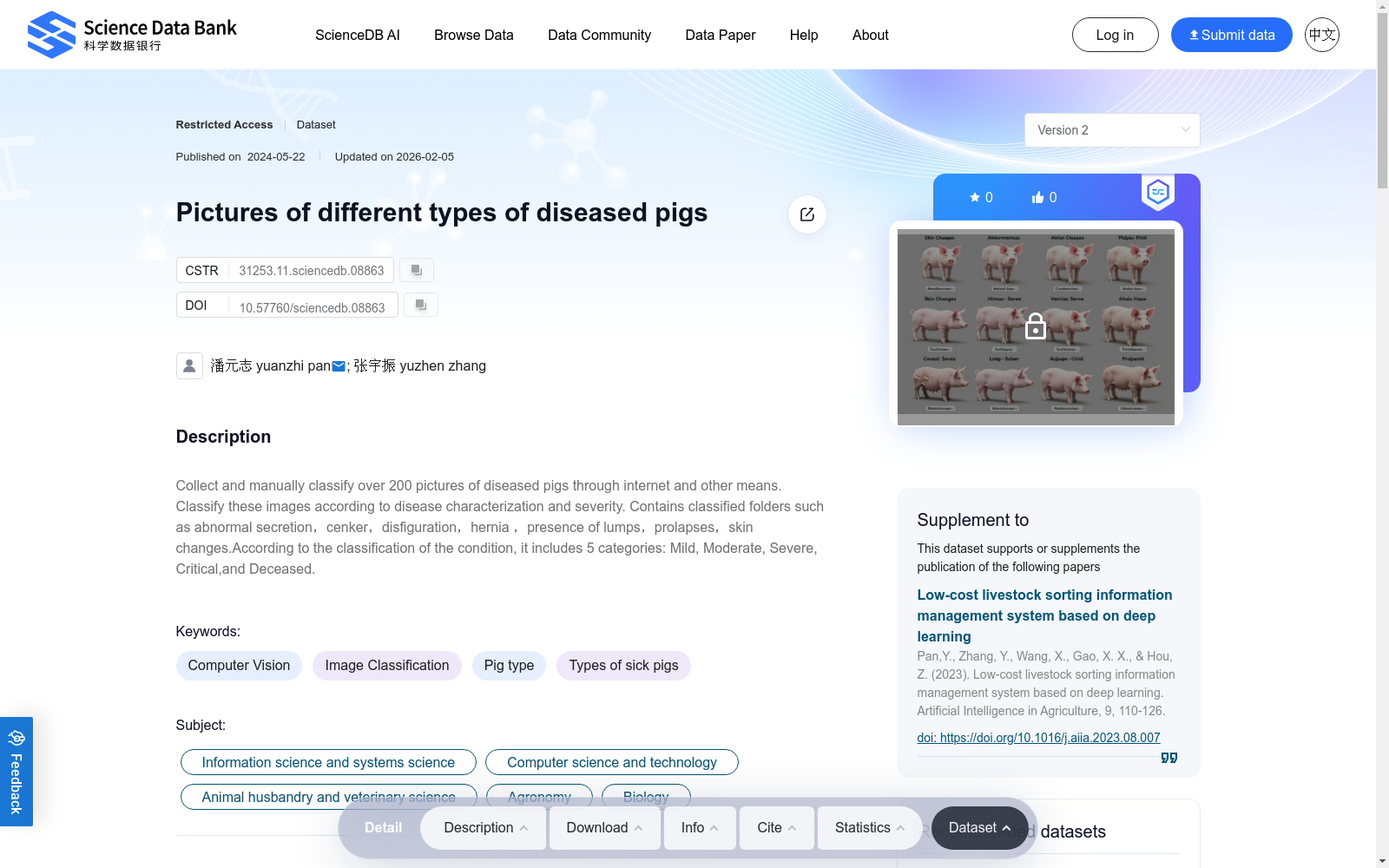1389x868 pixels.
Task: Open the Low-cost livestock sorting paper link
Action: pyautogui.click(x=1044, y=615)
